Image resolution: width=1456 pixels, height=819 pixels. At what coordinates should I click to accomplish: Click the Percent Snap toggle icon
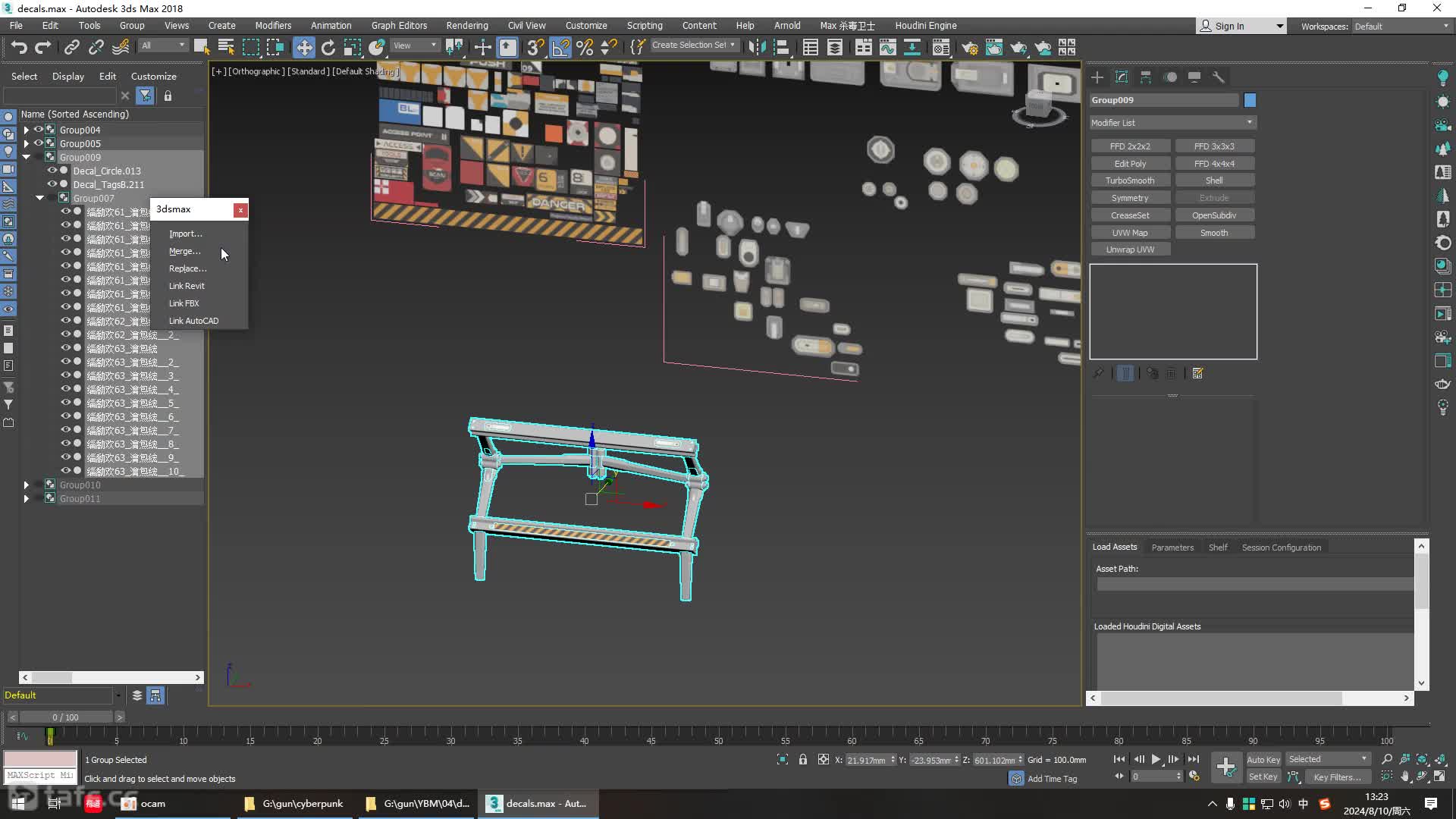pyautogui.click(x=585, y=48)
